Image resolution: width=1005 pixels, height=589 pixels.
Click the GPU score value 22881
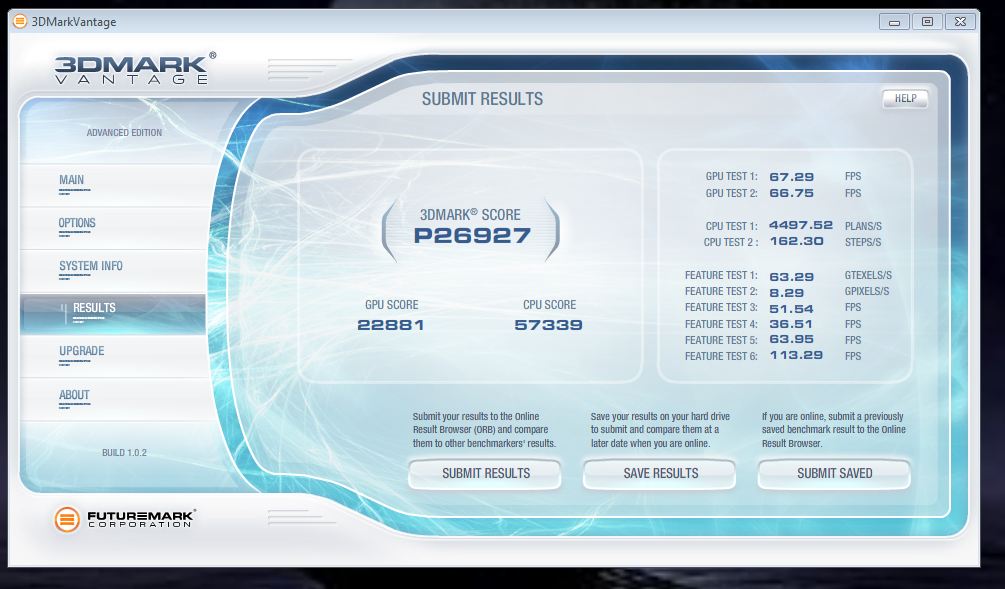coord(390,325)
